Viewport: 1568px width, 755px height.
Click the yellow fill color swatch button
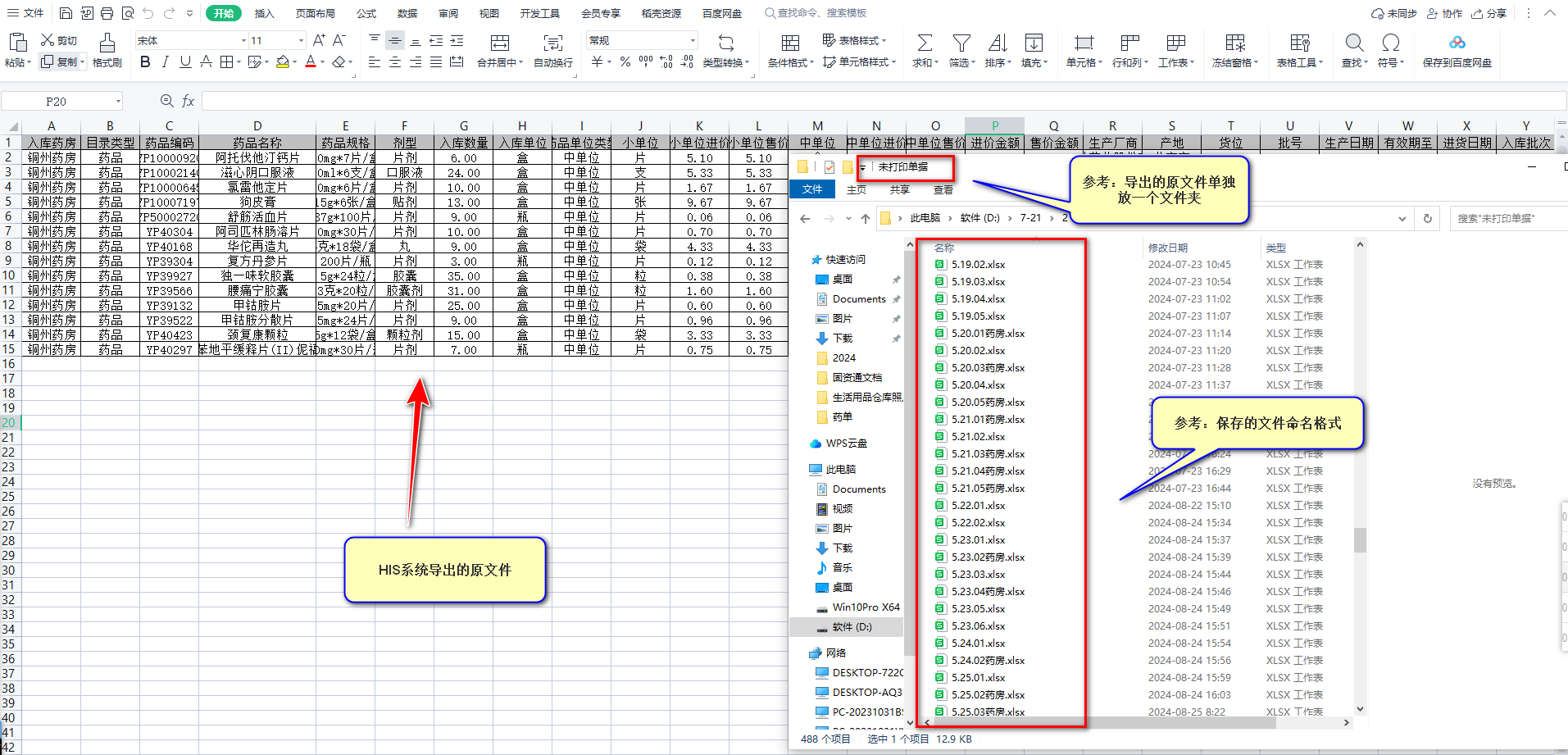tap(283, 61)
